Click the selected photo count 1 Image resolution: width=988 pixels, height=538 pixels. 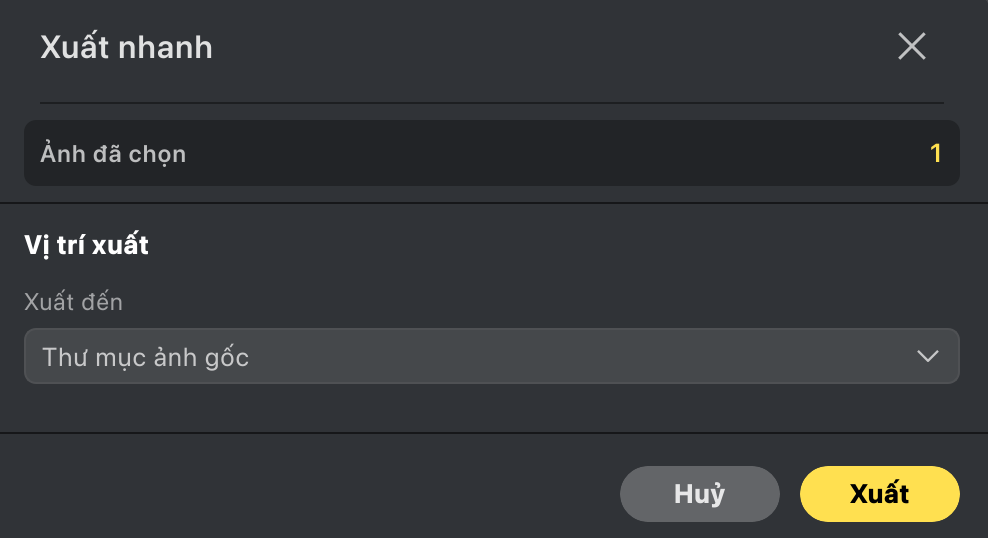(x=936, y=154)
